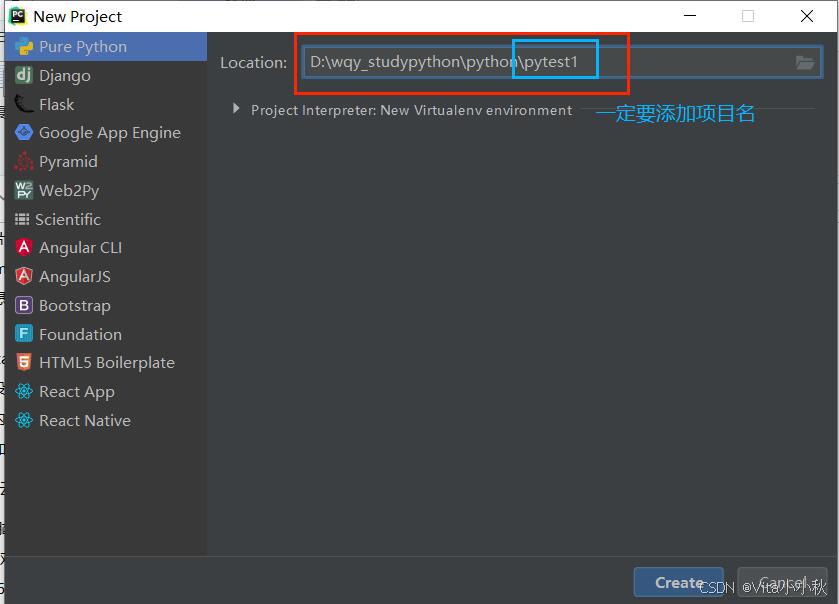Click the Django project type icon
The width and height of the screenshot is (839, 604).
[x=24, y=75]
